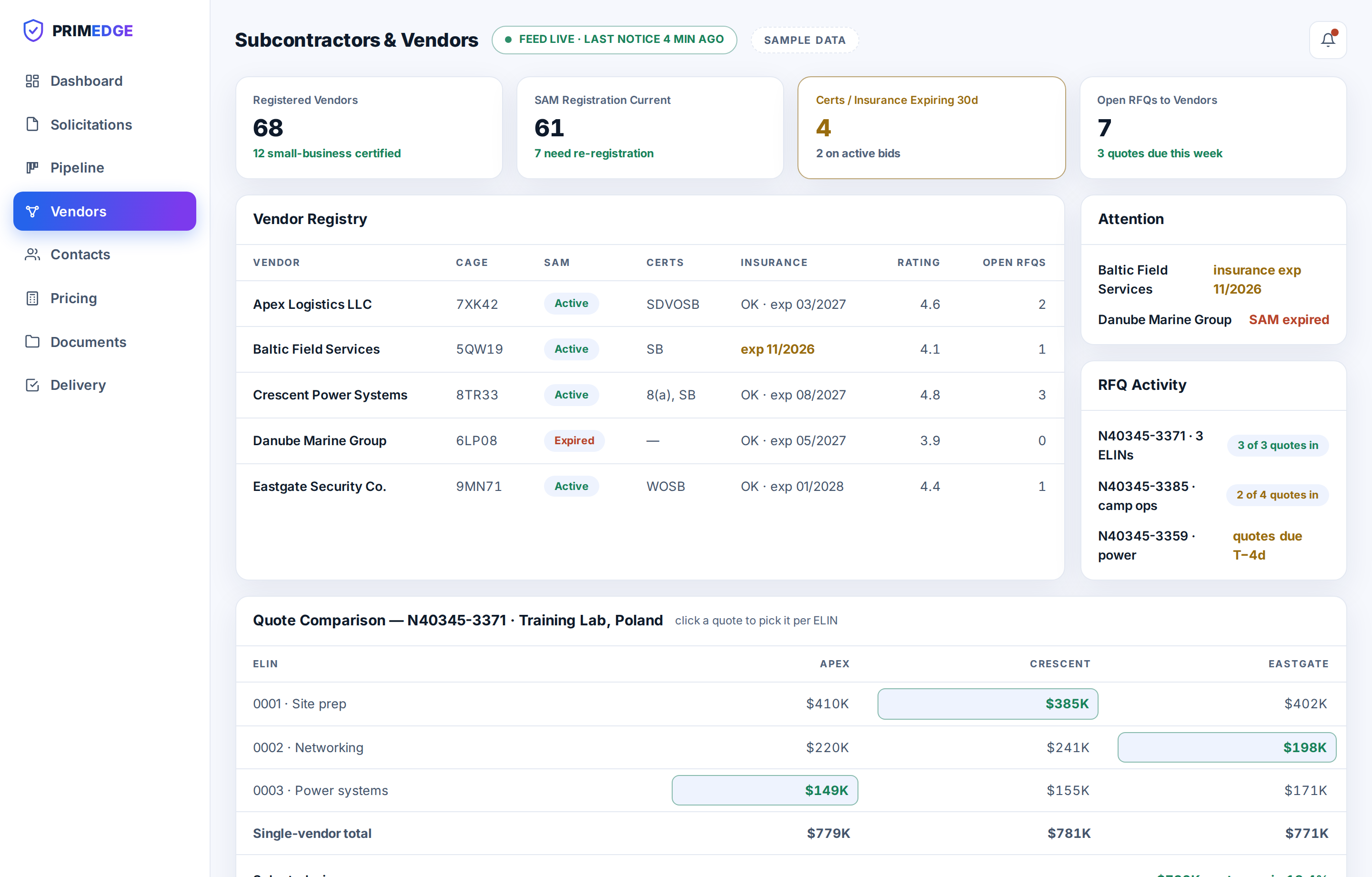This screenshot has width=1372, height=877.
Task: Pick Eastgate $171K Power systems quote
Action: [x=1305, y=790]
